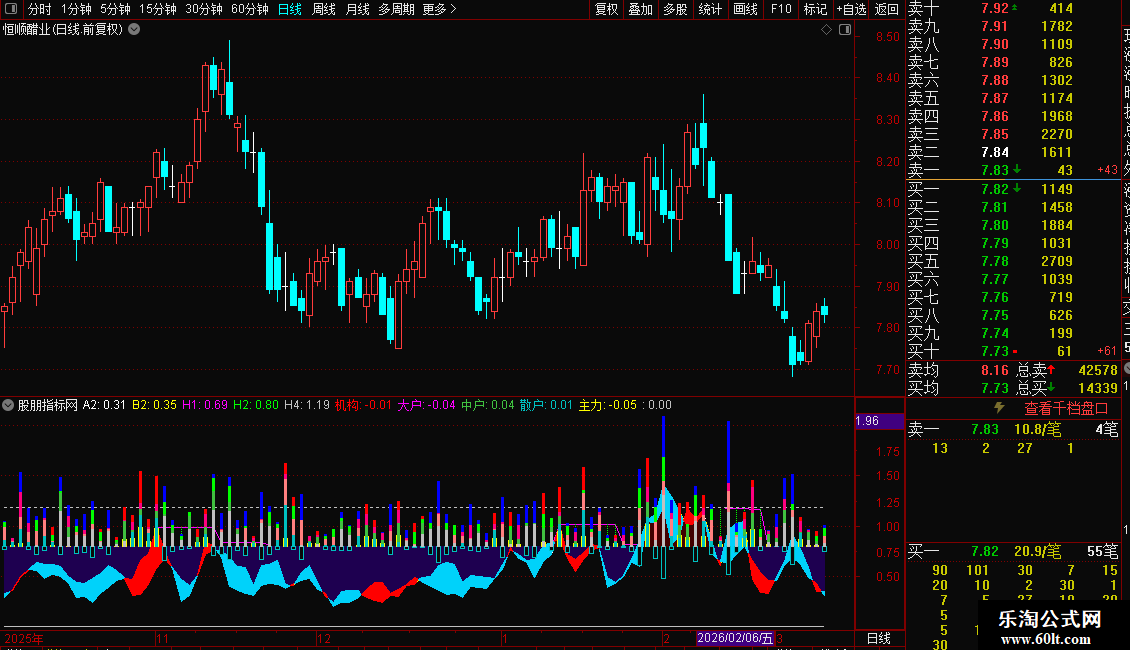Click the A2: 0.31 indicator value
This screenshot has height=650, width=1130.
pos(104,405)
